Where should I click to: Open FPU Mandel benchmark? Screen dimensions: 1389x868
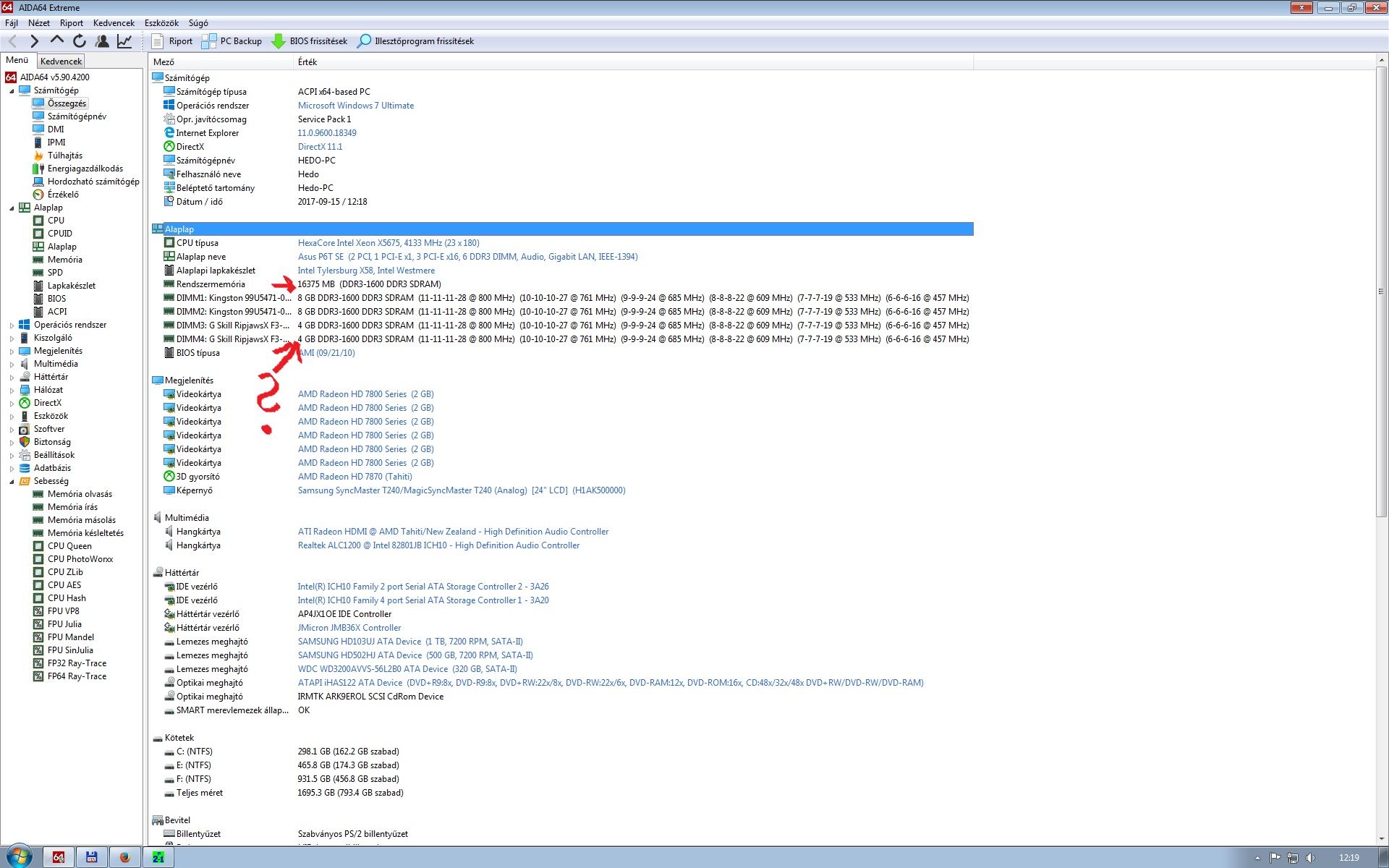(71, 637)
